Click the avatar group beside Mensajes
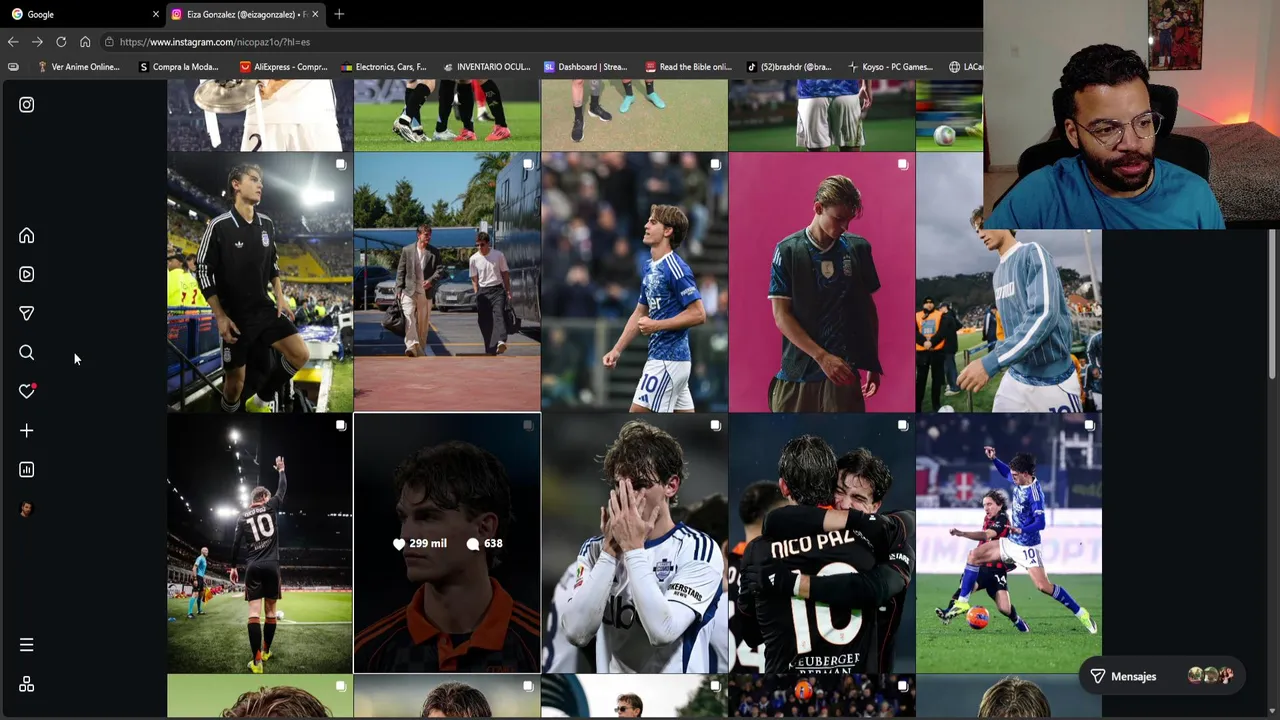Image resolution: width=1280 pixels, height=720 pixels. [1210, 676]
